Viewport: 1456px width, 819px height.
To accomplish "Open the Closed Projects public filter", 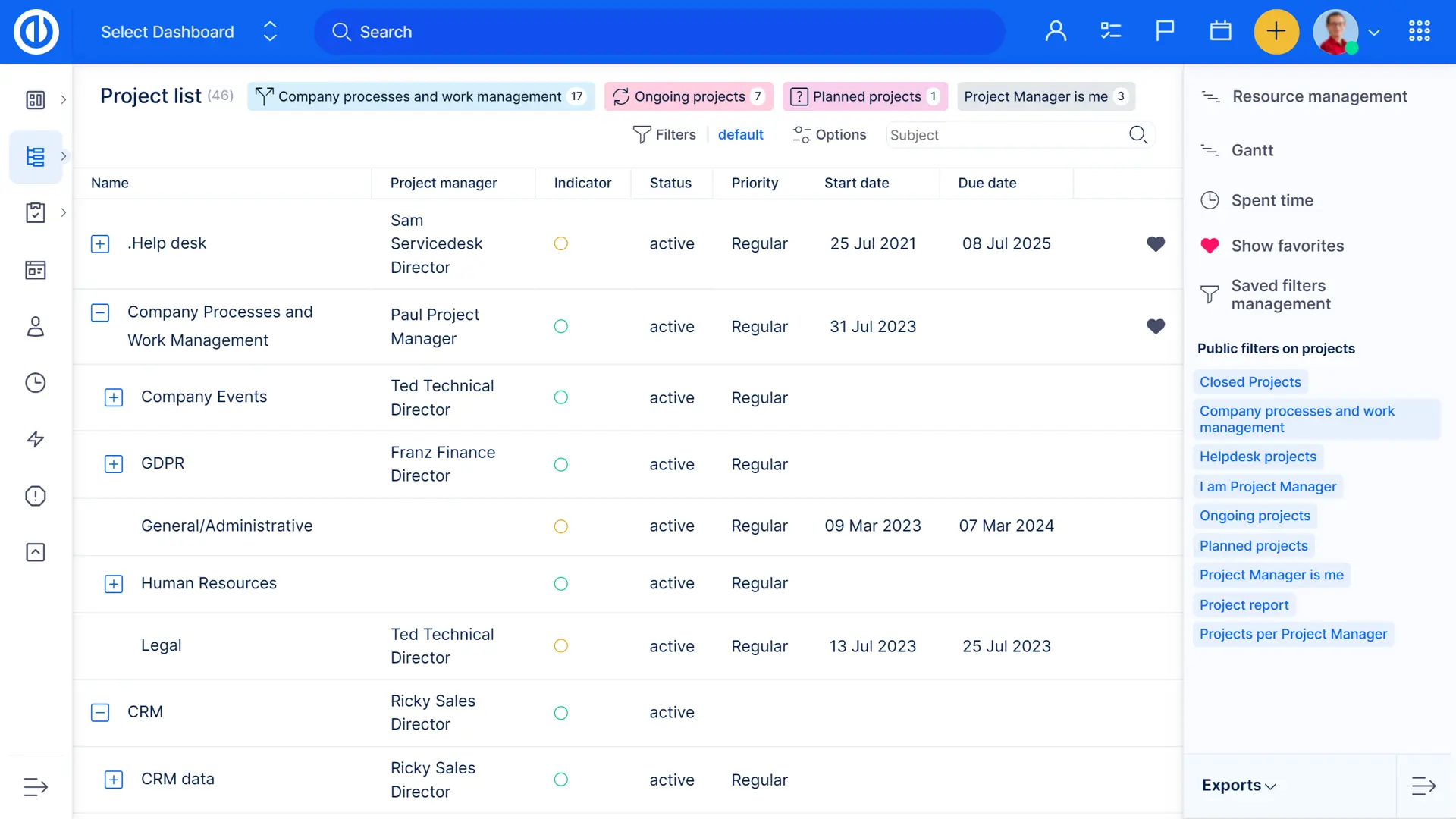I will pyautogui.click(x=1250, y=382).
